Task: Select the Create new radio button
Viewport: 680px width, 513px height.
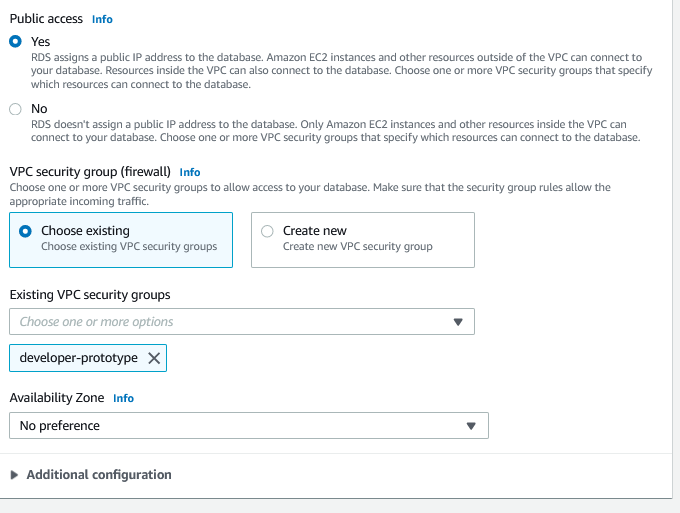Action: pyautogui.click(x=267, y=231)
